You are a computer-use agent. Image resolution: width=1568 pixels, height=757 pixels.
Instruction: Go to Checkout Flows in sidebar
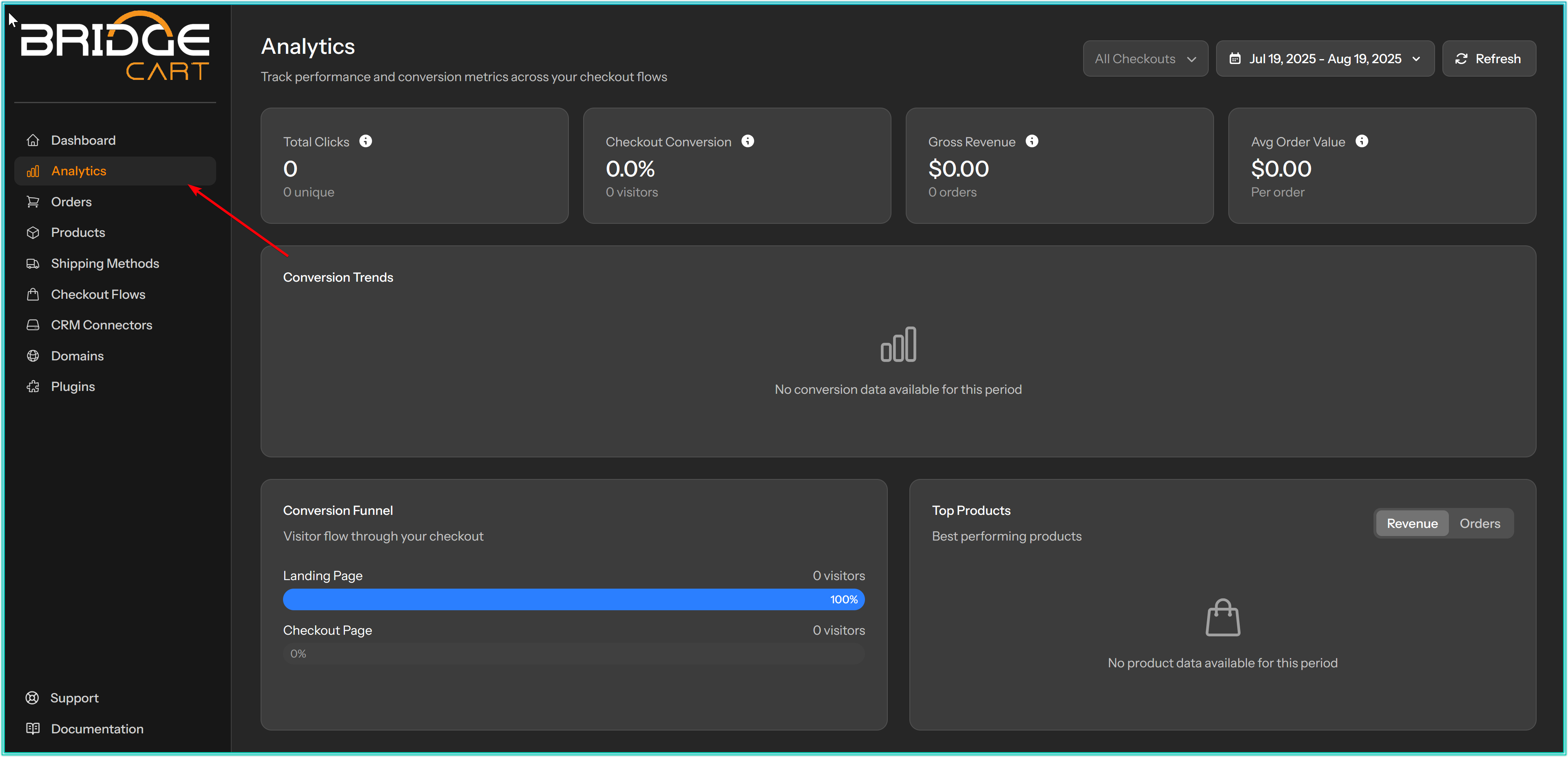98,294
